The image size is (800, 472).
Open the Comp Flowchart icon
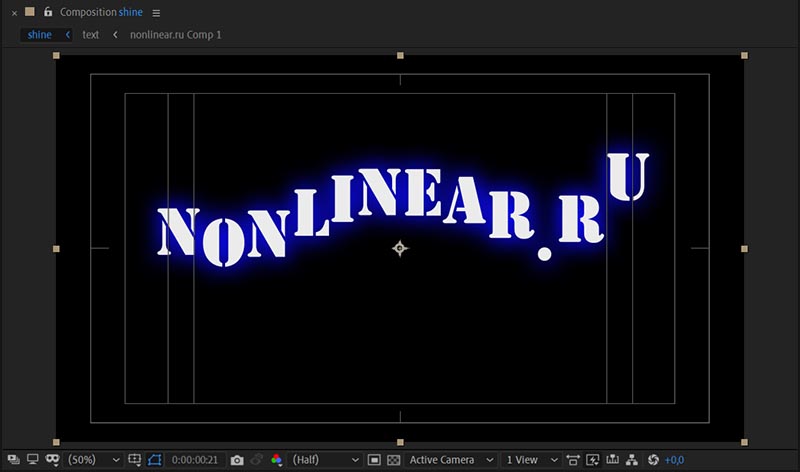click(x=632, y=460)
